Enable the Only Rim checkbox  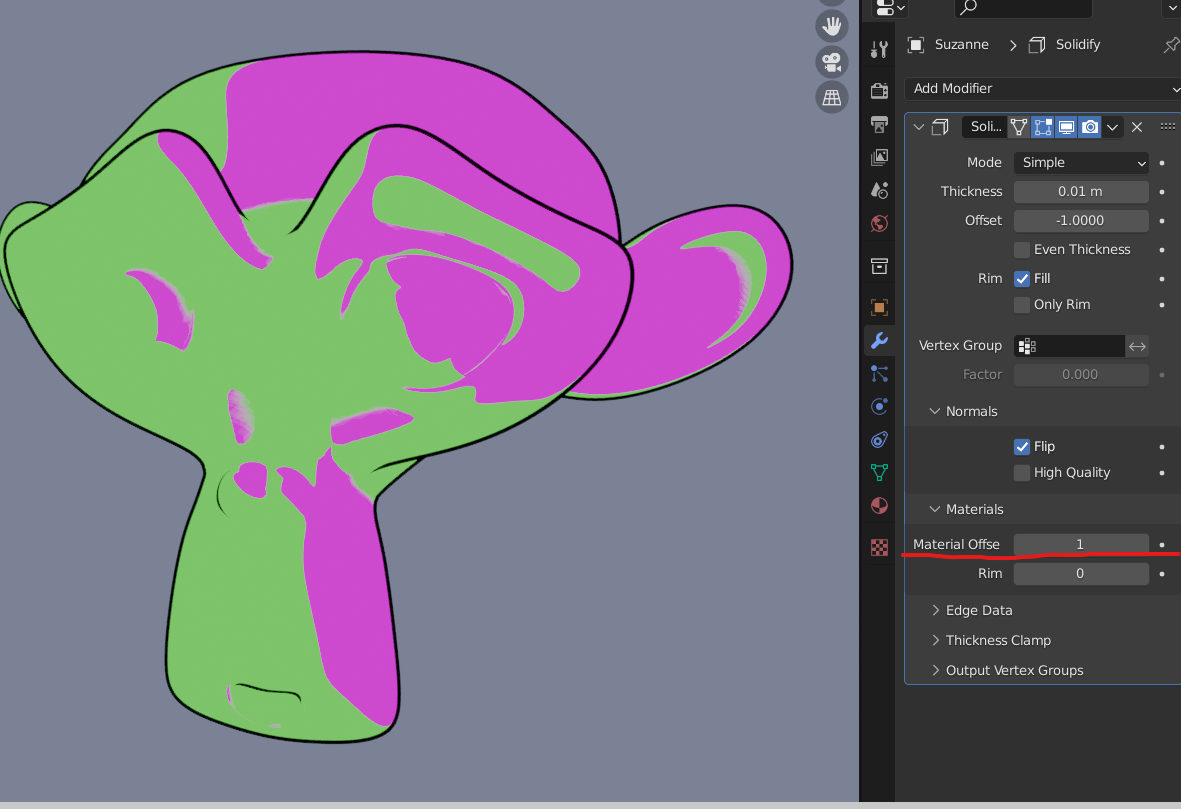tap(1022, 305)
